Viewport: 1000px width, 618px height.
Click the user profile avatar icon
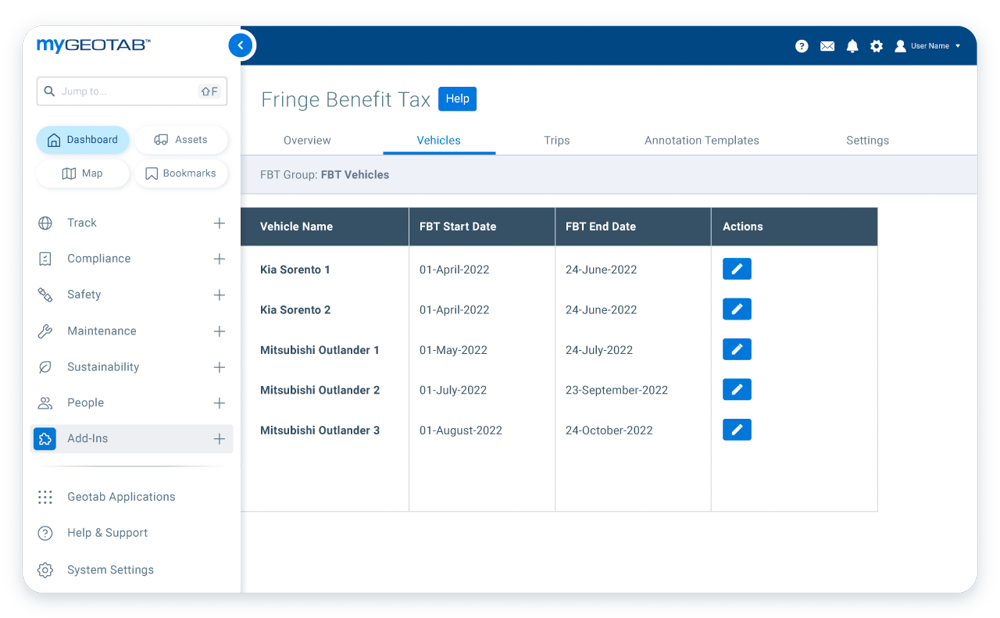point(900,46)
